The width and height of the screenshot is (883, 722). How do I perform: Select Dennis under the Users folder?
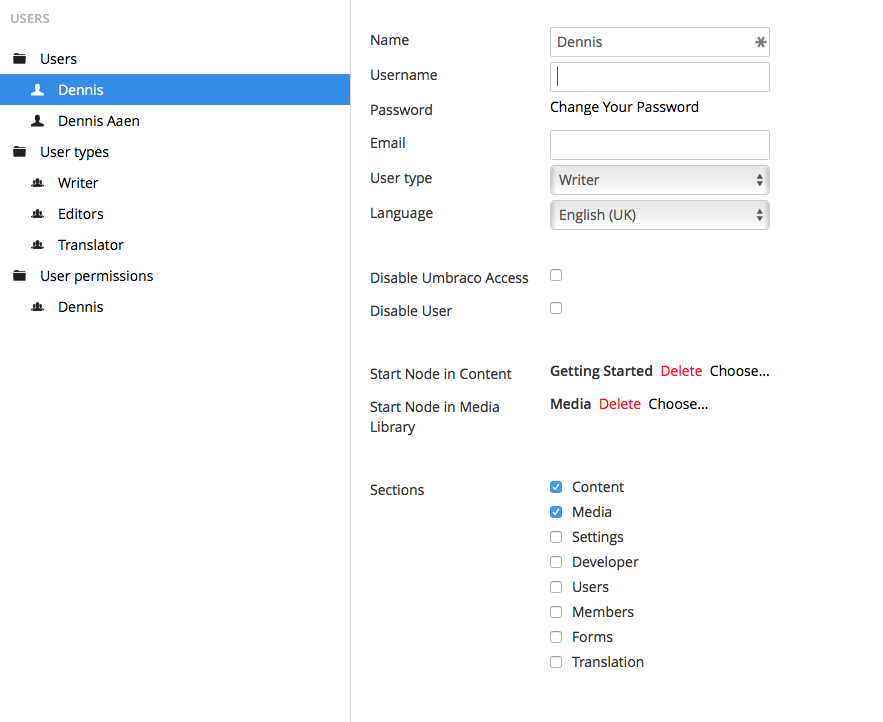(81, 90)
